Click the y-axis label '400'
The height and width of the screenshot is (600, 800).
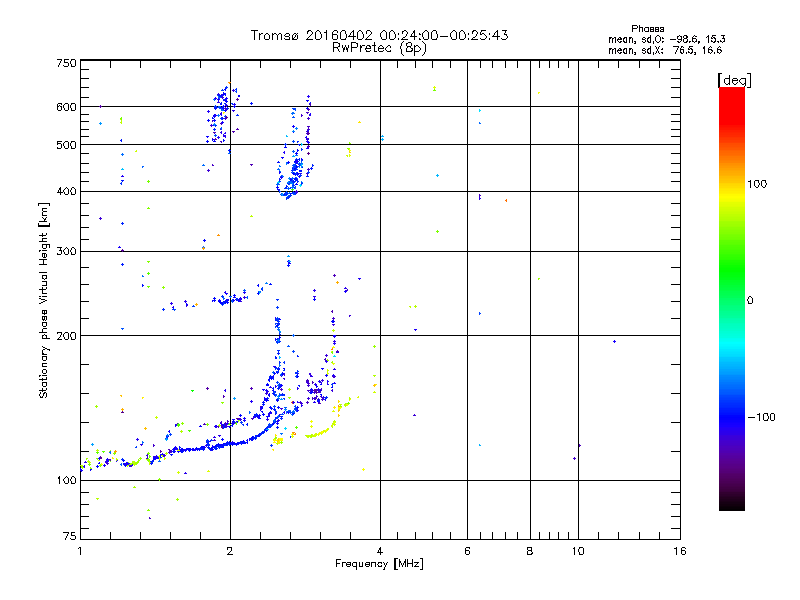pos(67,191)
